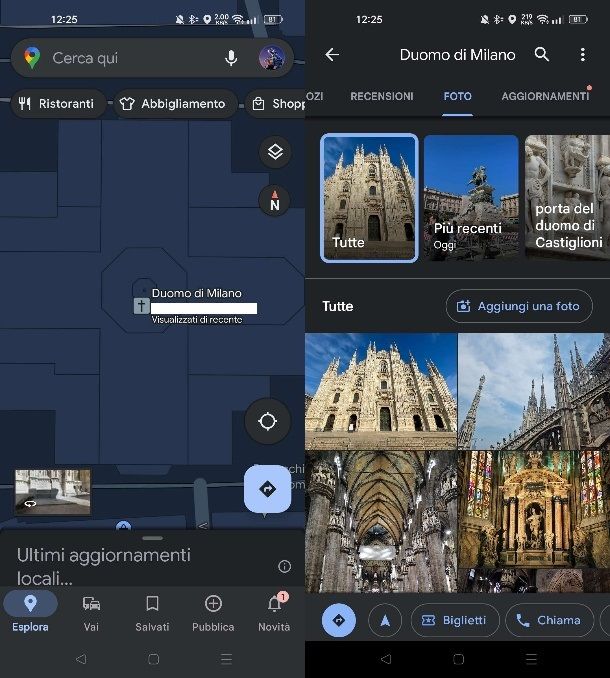The width and height of the screenshot is (610, 678).
Task: Tap the round blue directions button in photos
Action: click(x=339, y=620)
